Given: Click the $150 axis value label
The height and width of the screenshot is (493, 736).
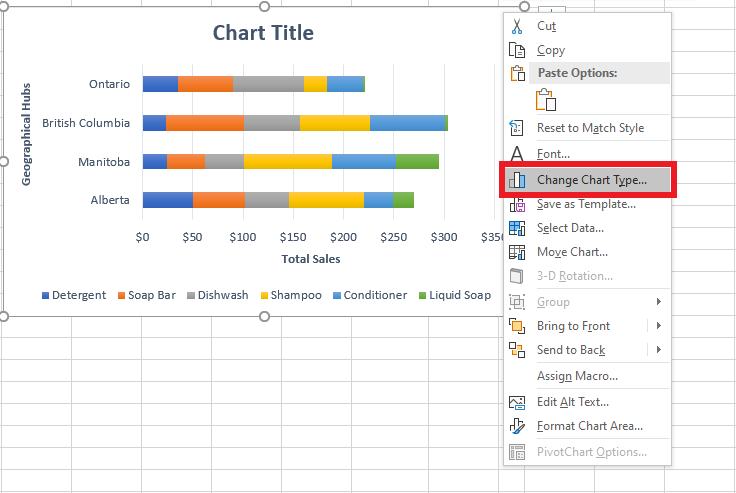Looking at the screenshot, I should click(x=293, y=237).
